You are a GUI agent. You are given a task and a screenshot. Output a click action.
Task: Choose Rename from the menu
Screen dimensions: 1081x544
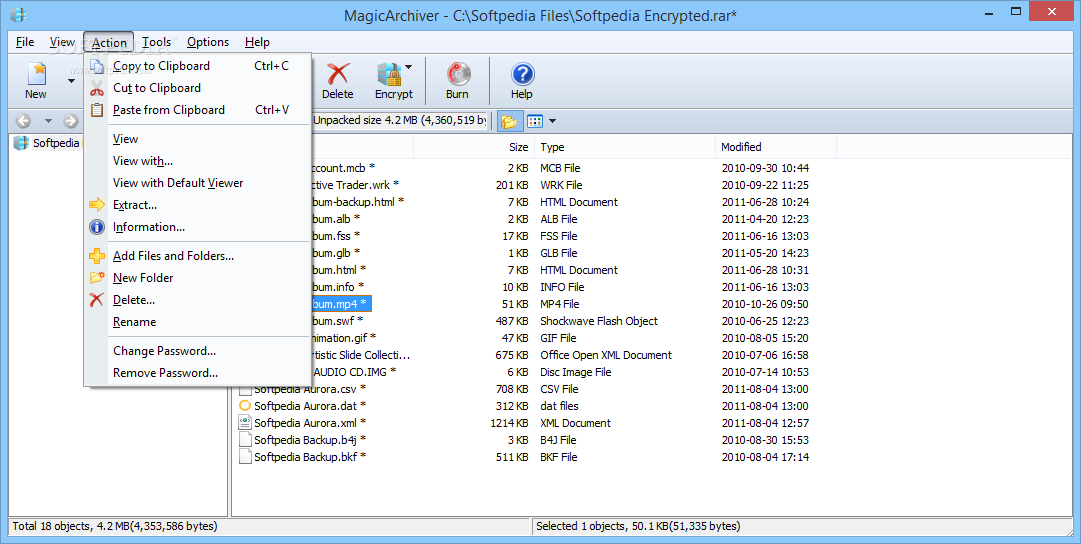pyautogui.click(x=199, y=323)
